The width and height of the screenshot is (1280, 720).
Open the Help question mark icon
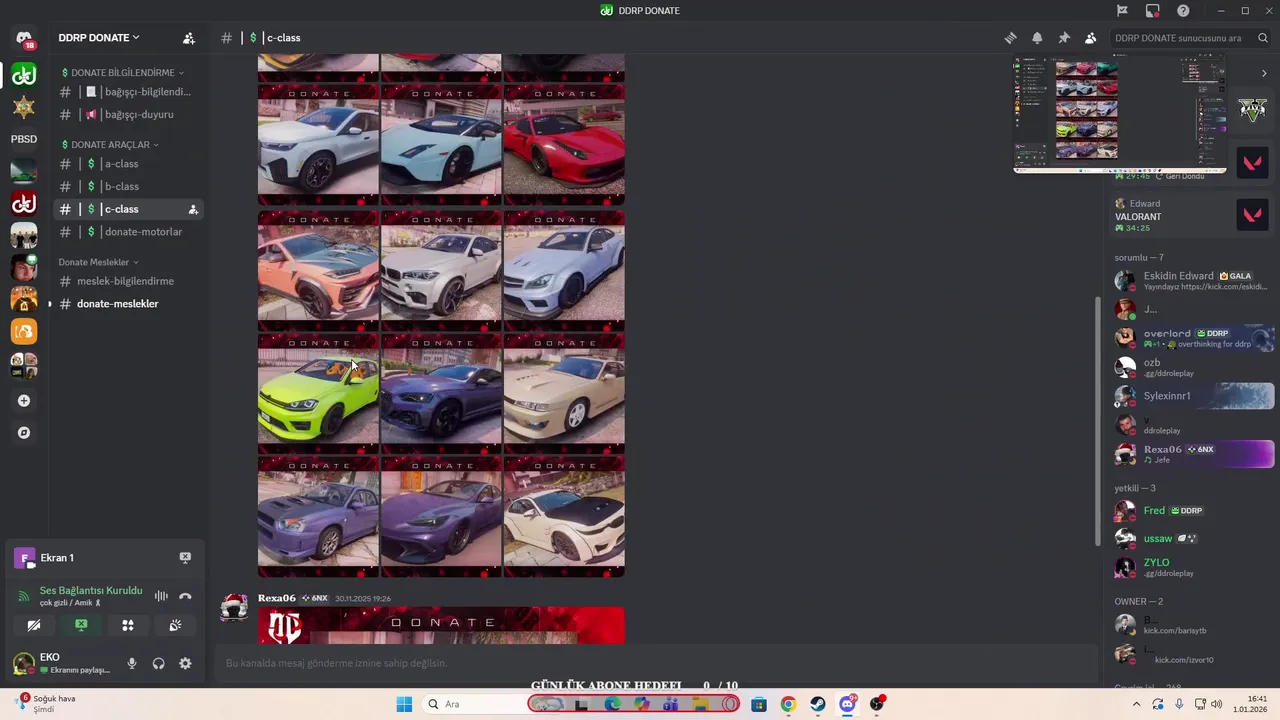coord(1183,11)
